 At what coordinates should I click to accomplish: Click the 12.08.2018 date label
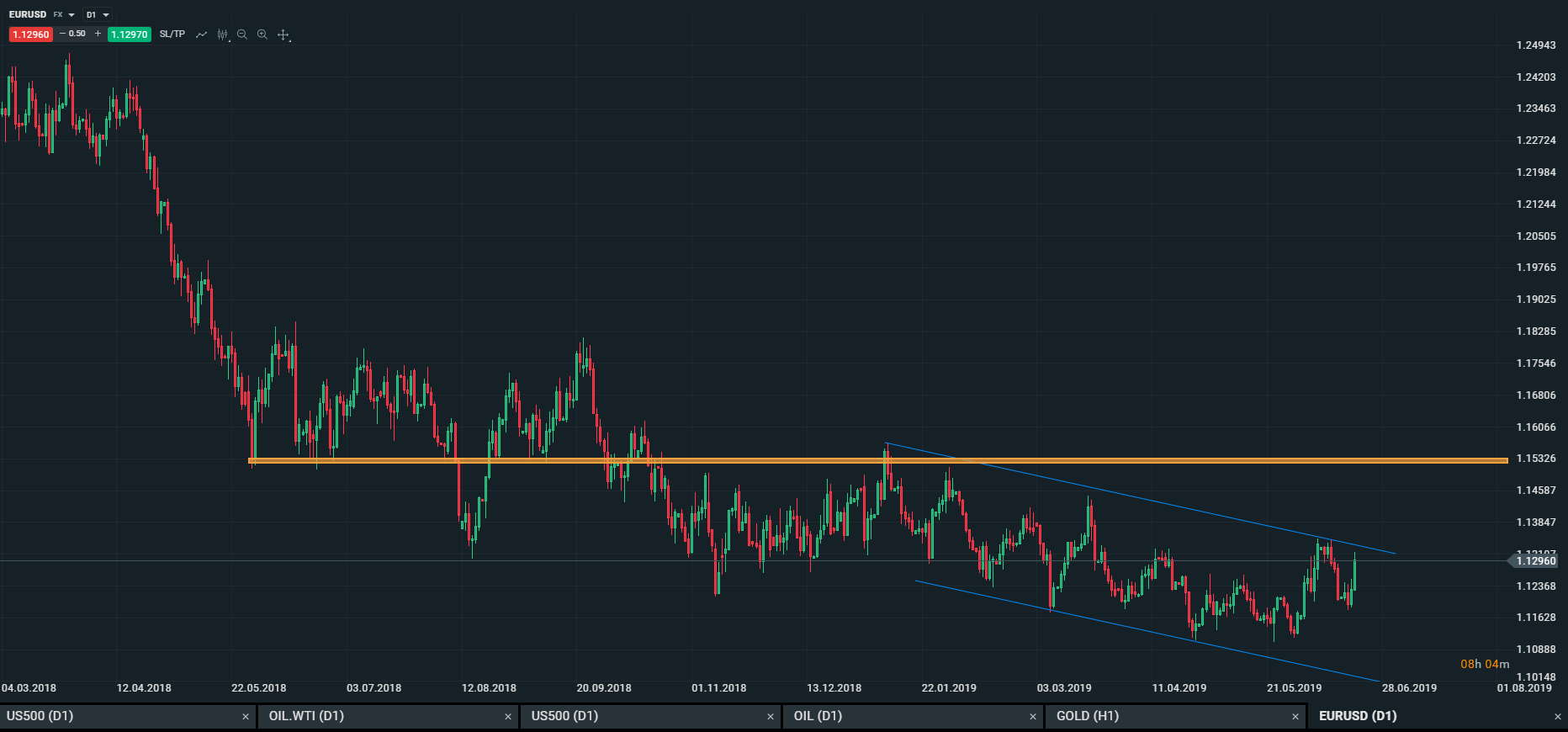(x=489, y=688)
